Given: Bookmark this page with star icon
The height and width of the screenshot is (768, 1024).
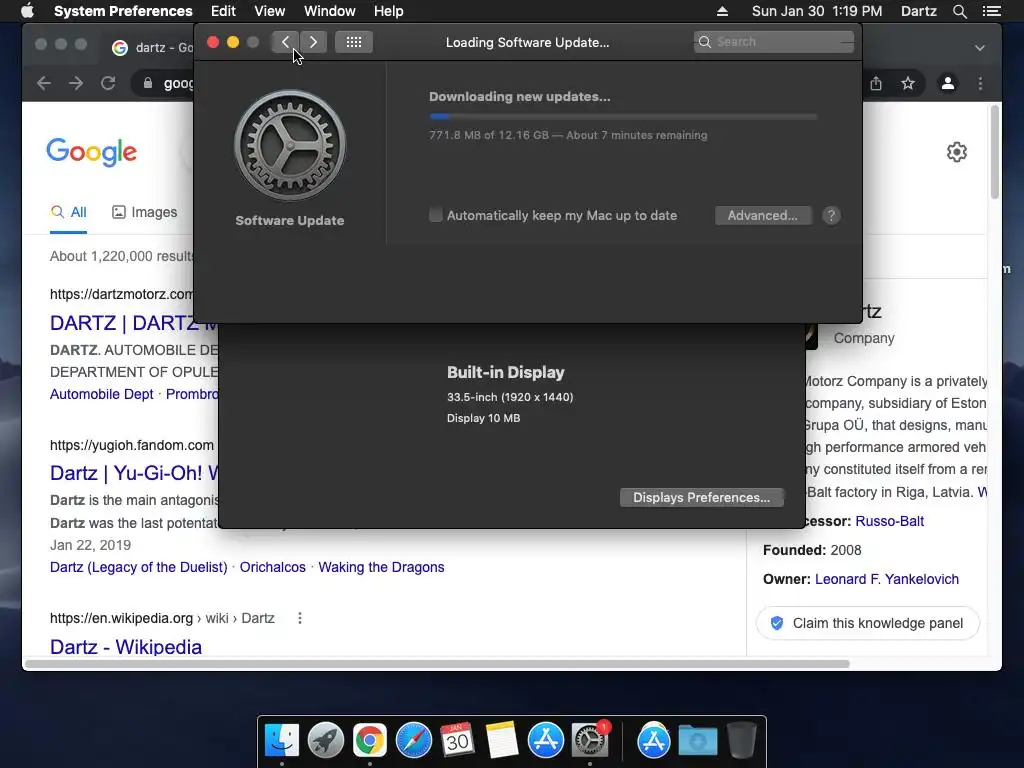Looking at the screenshot, I should [908, 83].
